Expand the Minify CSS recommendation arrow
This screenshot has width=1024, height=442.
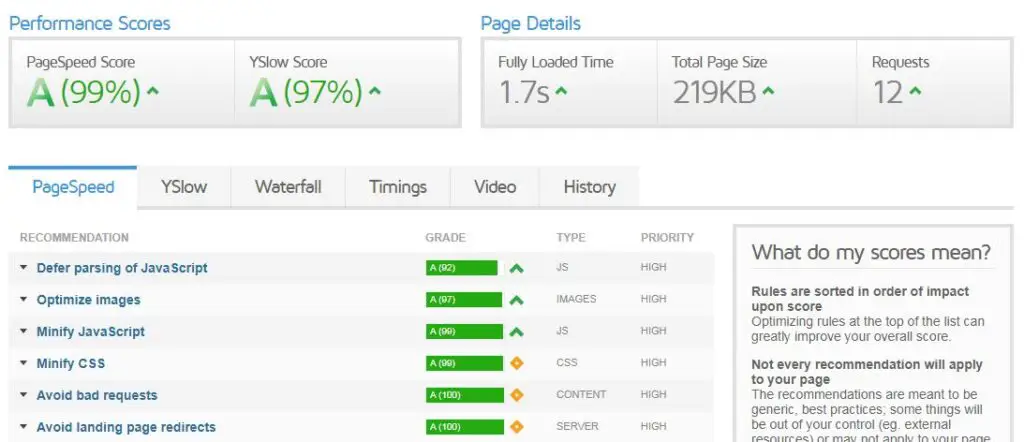coord(24,363)
